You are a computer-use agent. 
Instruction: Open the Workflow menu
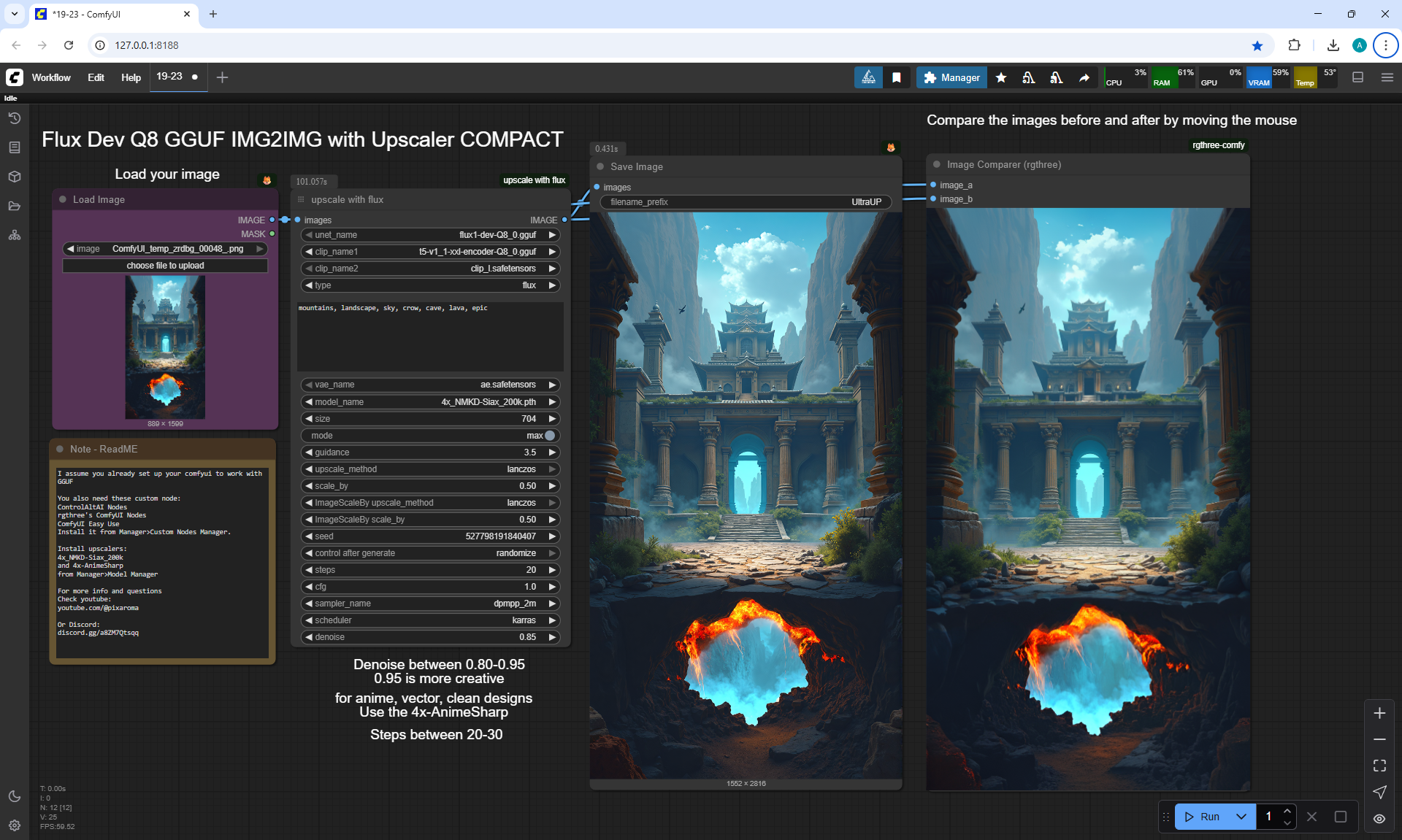(51, 77)
